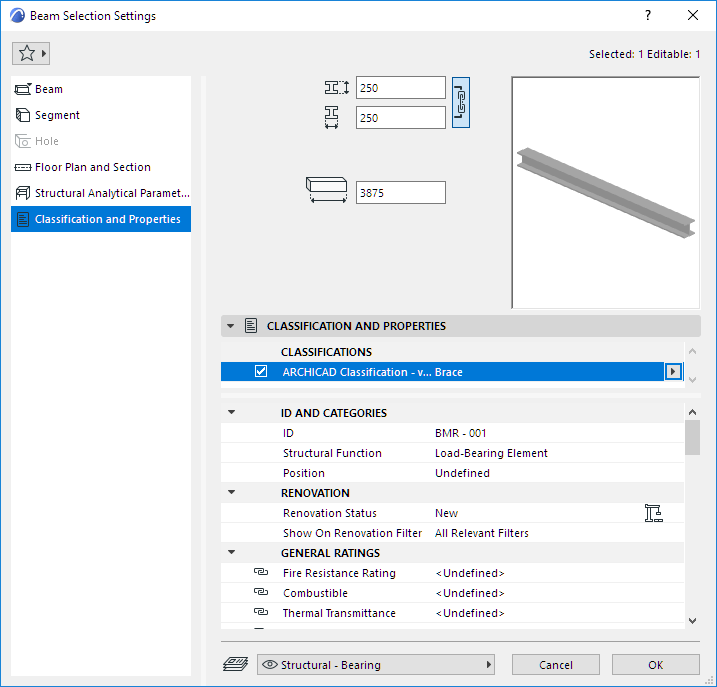717x687 pixels.
Task: Open the Structural - Bearing layer dropdown
Action: 375,665
